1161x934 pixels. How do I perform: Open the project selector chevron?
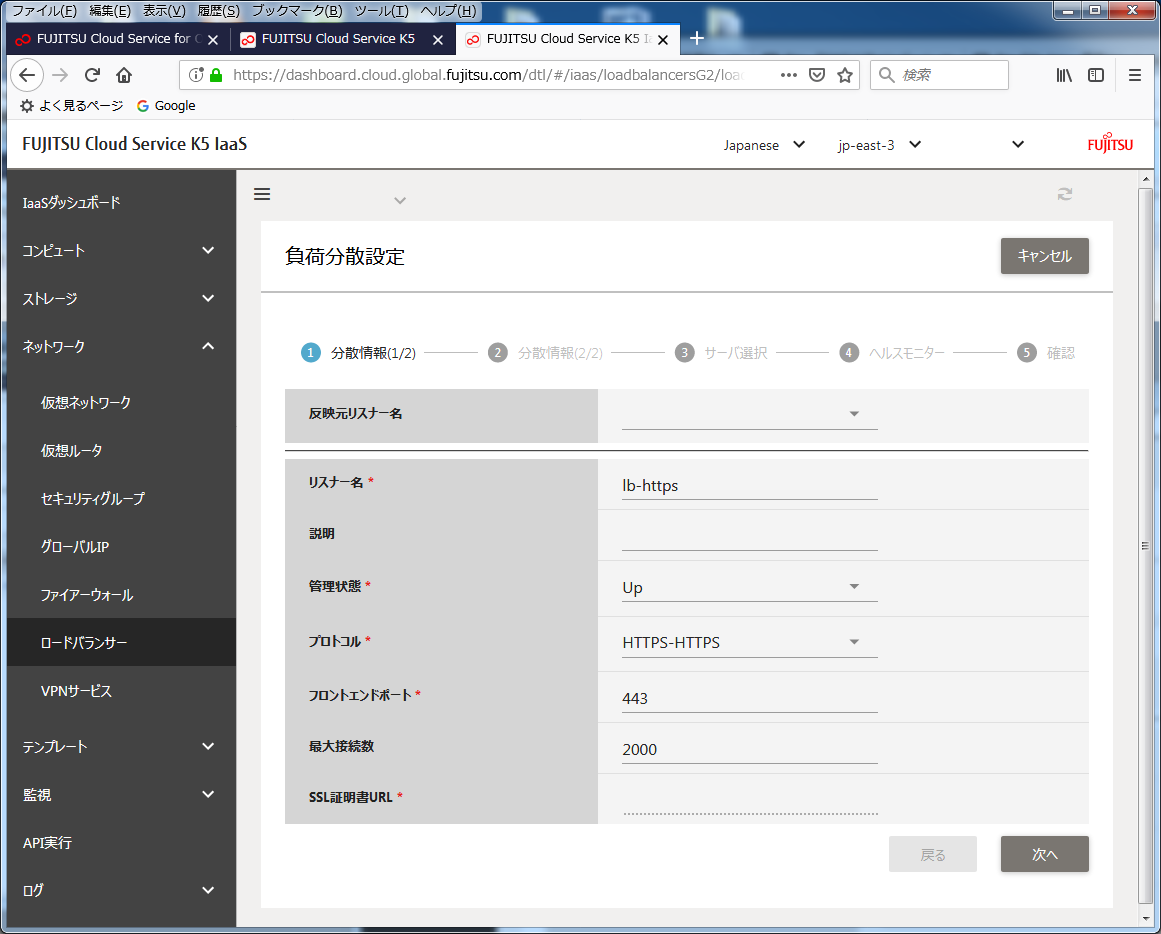tap(400, 201)
